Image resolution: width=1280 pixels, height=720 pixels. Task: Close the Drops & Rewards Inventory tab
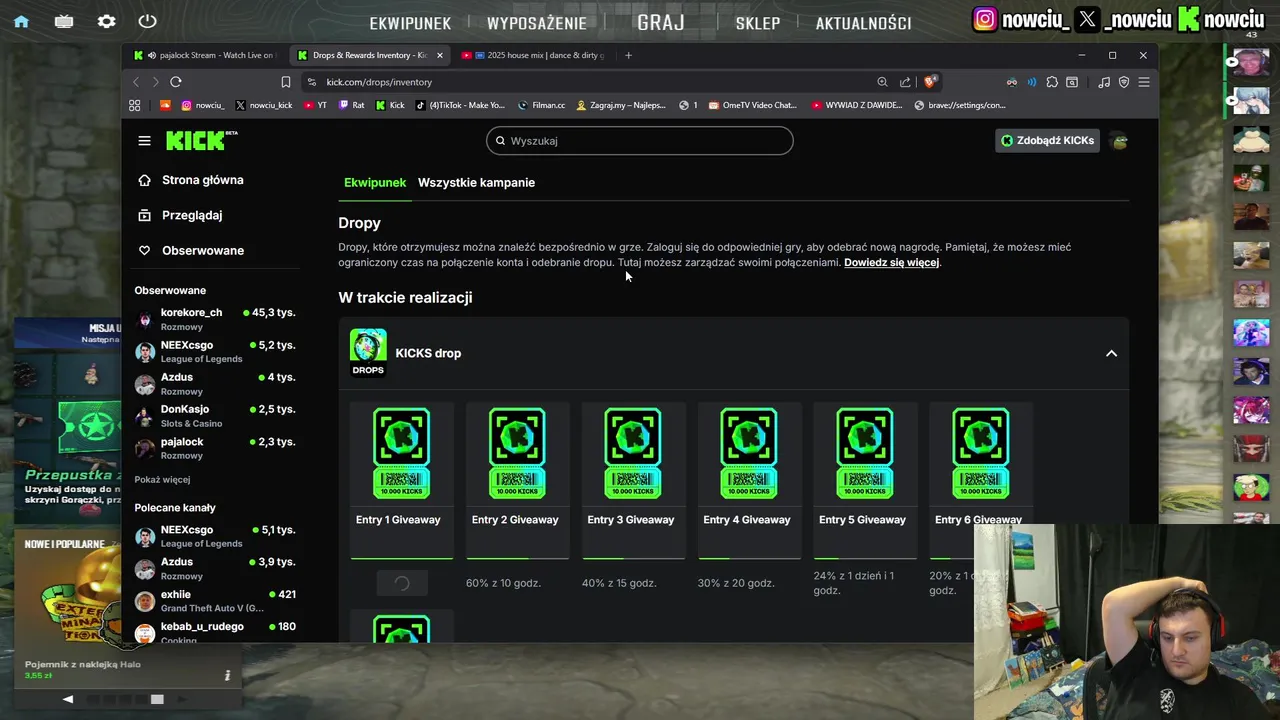[x=439, y=55]
